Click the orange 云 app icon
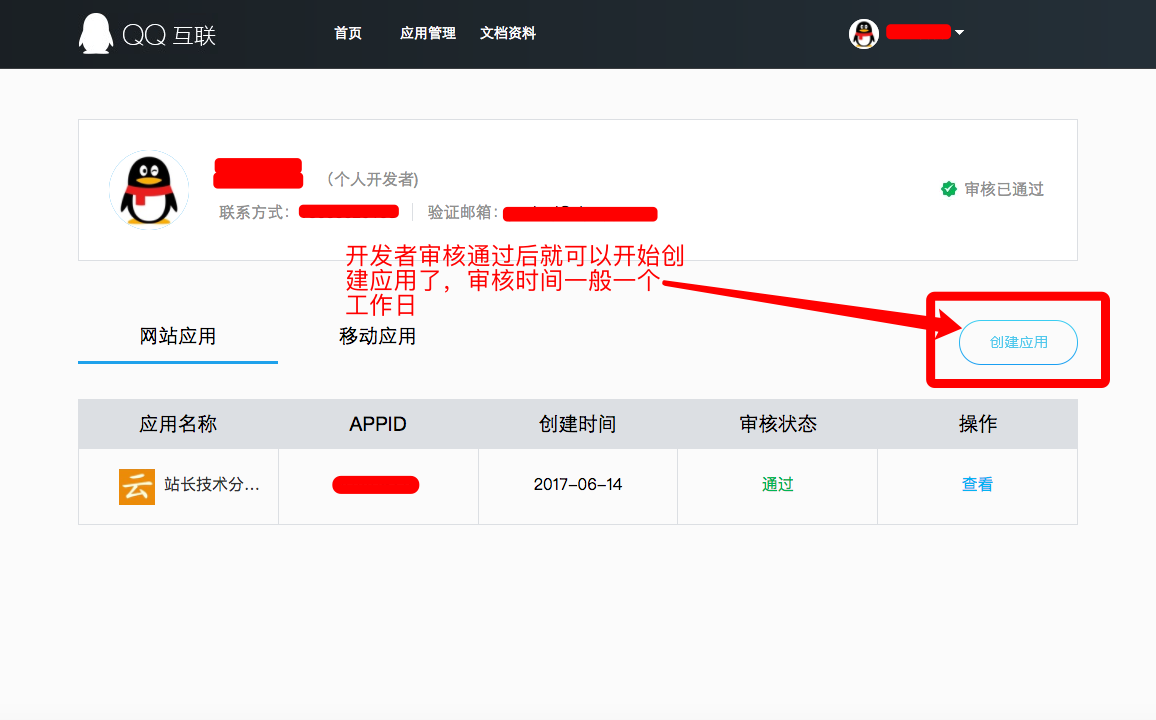The height and width of the screenshot is (720, 1156). coord(137,486)
